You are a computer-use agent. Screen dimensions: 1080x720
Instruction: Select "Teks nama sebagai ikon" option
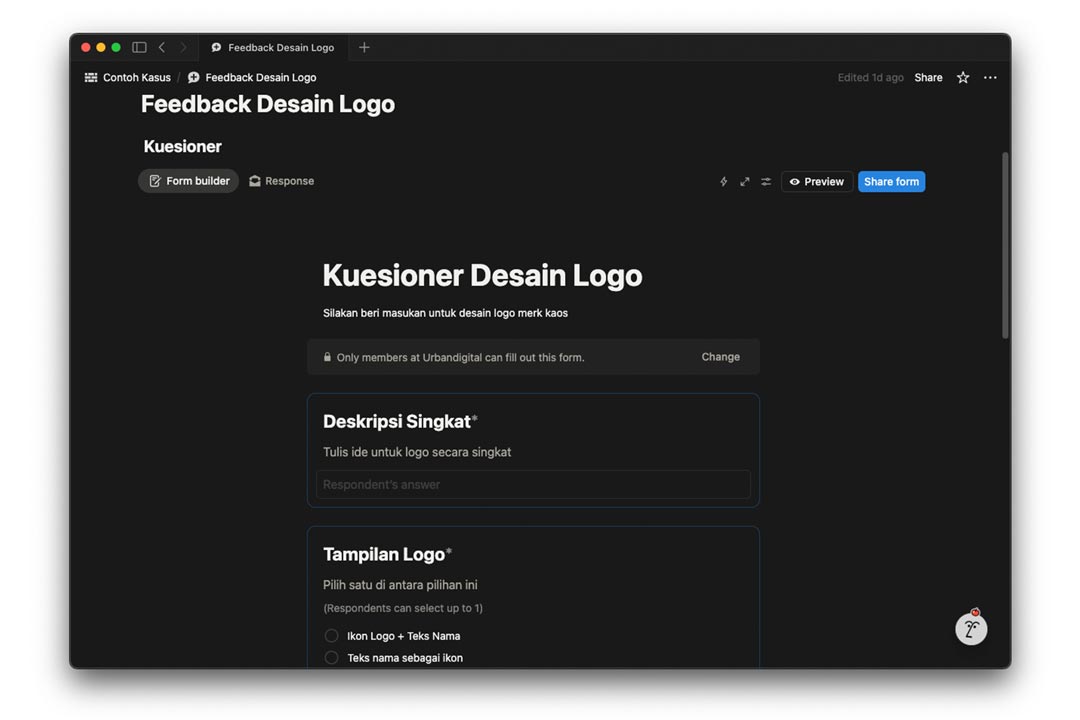pyautogui.click(x=332, y=658)
